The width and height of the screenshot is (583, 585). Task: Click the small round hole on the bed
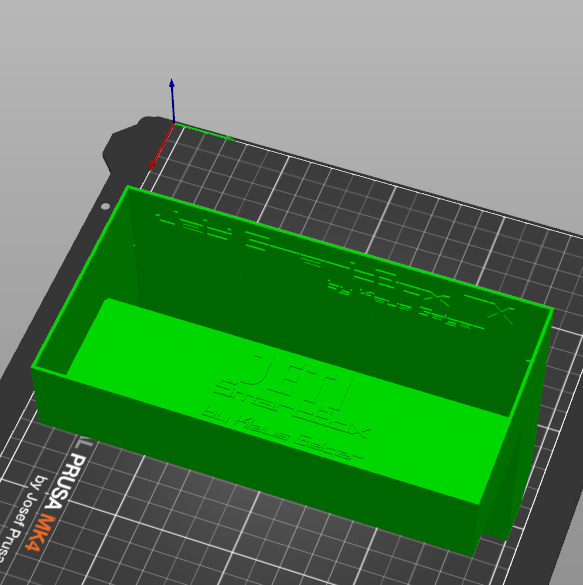point(106,206)
